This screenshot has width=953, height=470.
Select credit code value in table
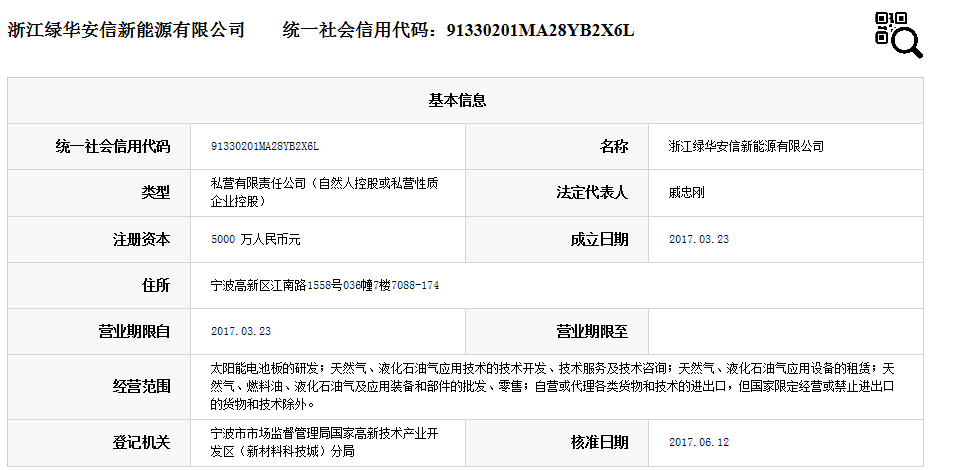tap(265, 147)
